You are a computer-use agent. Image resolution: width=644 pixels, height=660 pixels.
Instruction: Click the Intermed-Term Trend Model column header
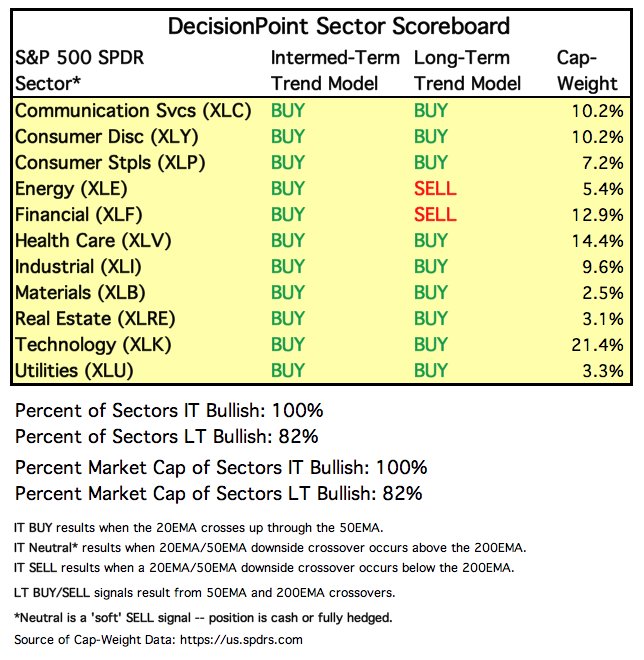click(x=335, y=71)
